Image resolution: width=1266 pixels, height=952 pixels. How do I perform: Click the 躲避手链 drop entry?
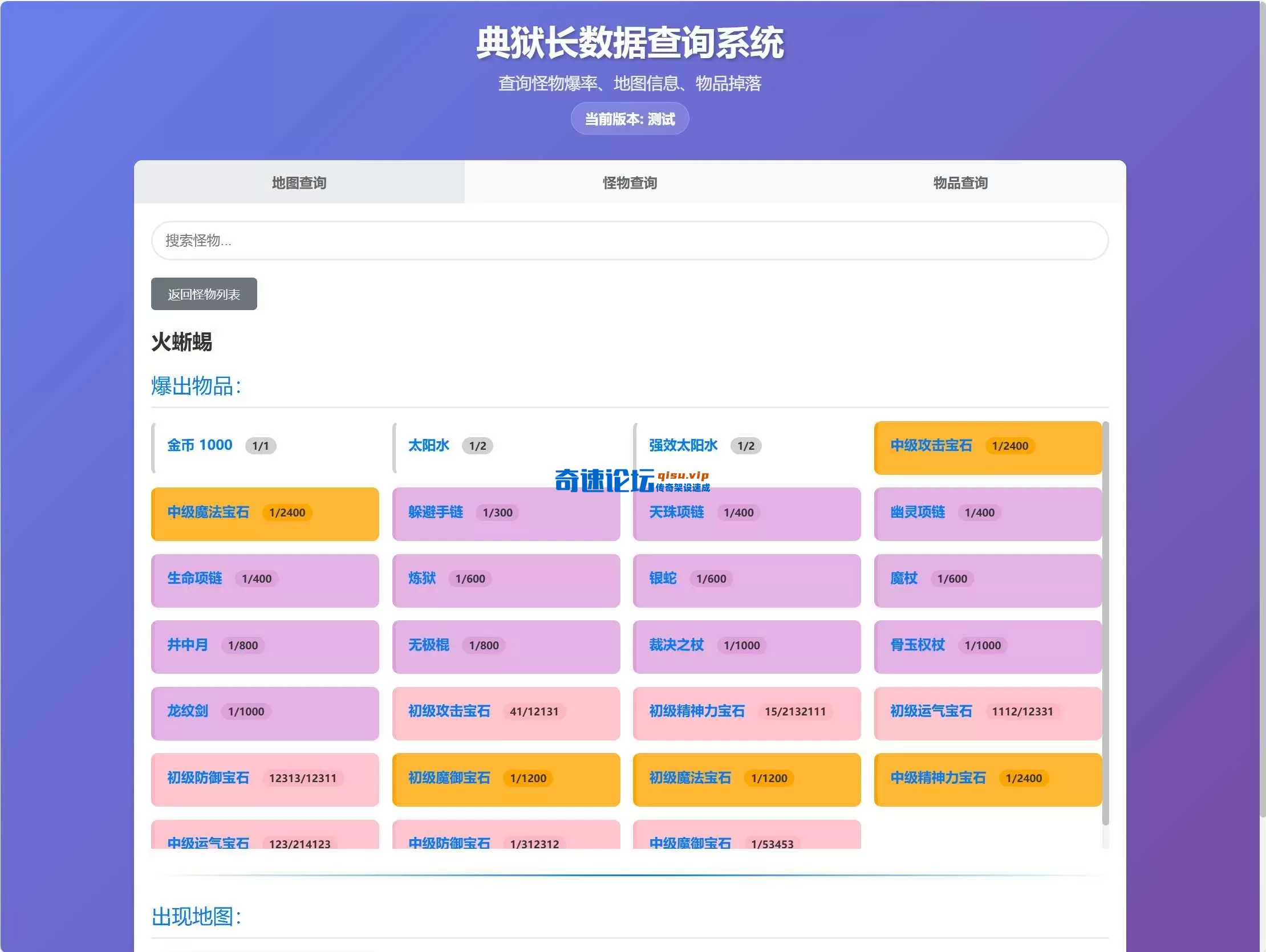505,514
